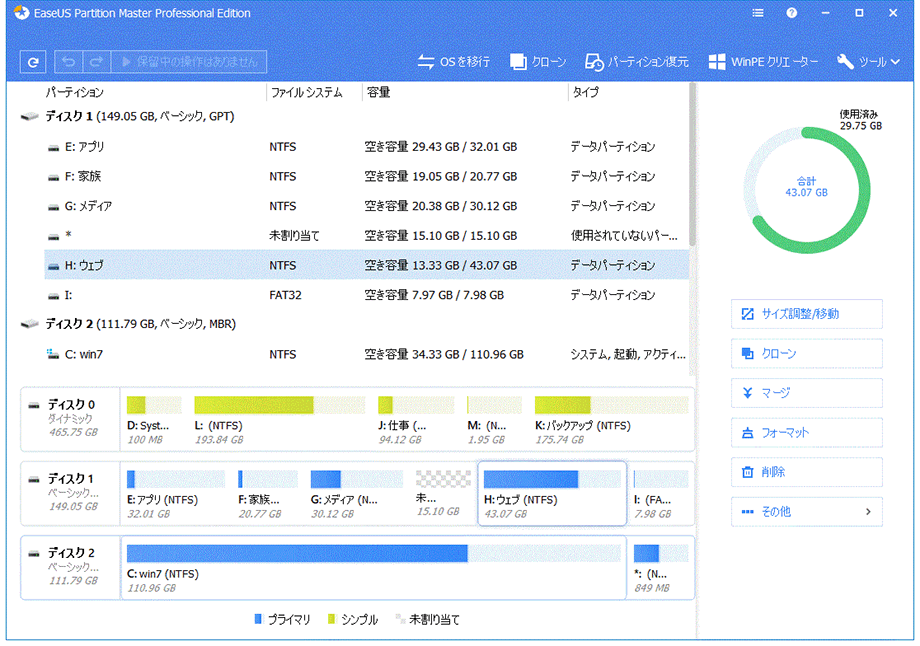920x646 pixels.
Task: Select M: block in disk map
Action: point(494,421)
